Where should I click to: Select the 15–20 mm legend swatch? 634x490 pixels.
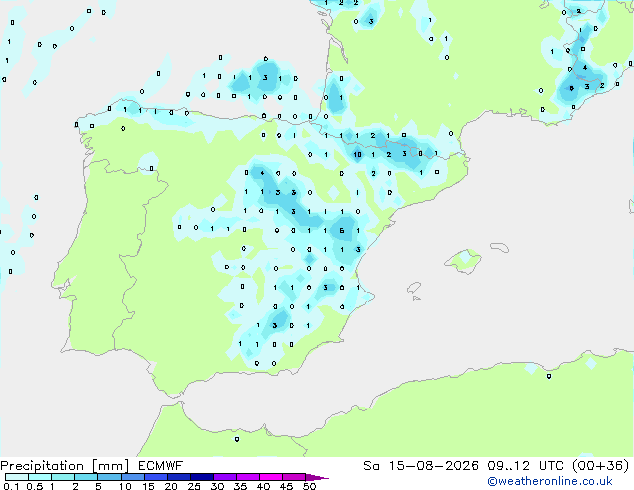155,477
